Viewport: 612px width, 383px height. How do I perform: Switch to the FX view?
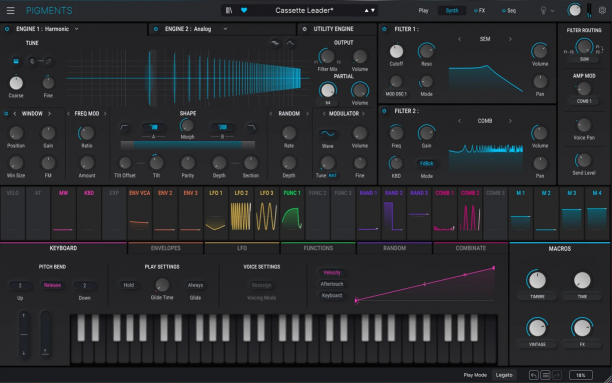coord(480,11)
